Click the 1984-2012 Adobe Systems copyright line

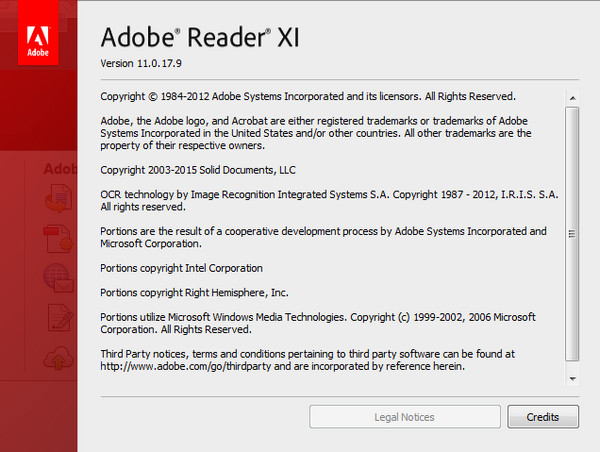(308, 97)
